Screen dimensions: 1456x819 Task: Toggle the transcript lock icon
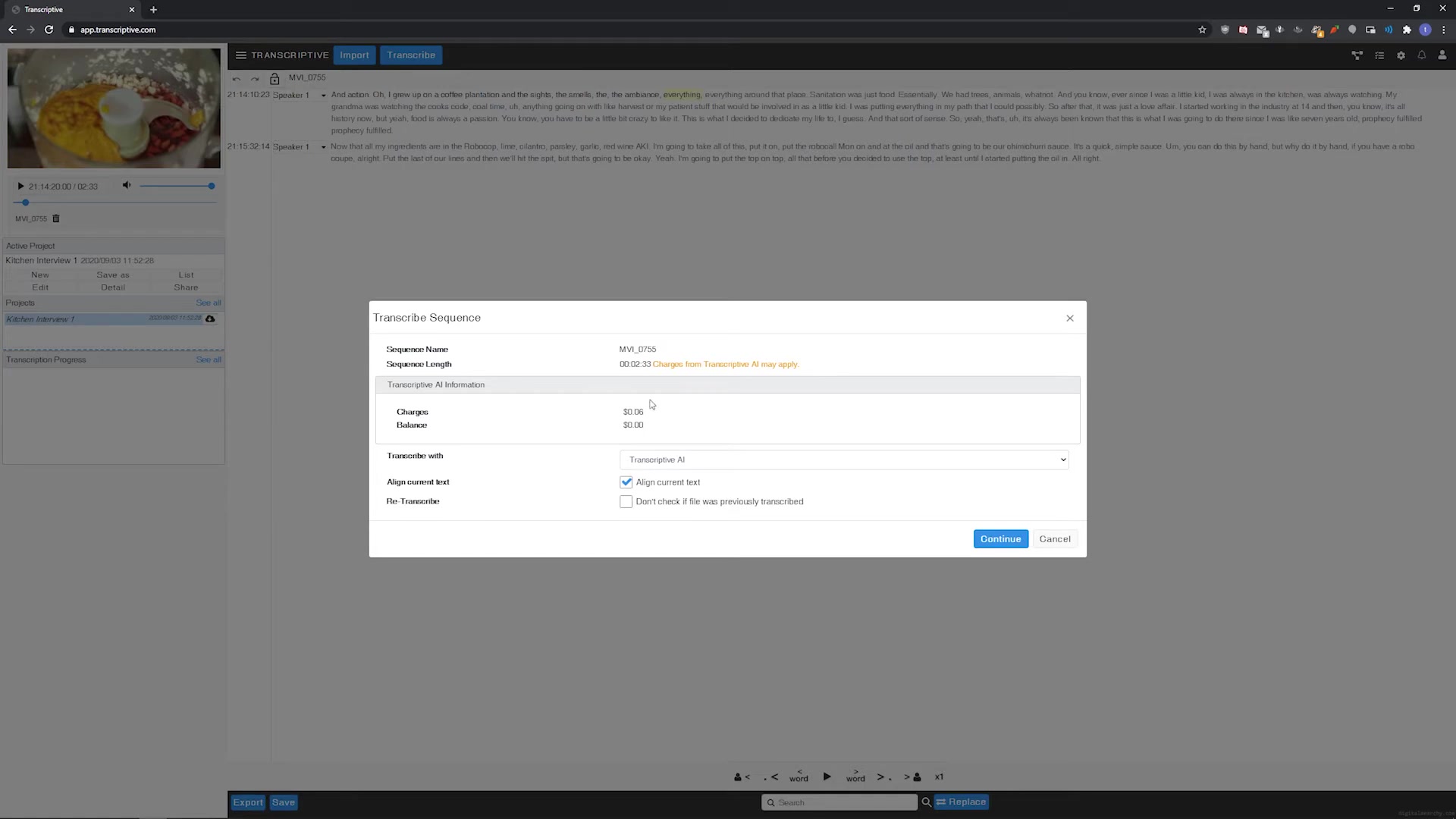click(x=275, y=78)
